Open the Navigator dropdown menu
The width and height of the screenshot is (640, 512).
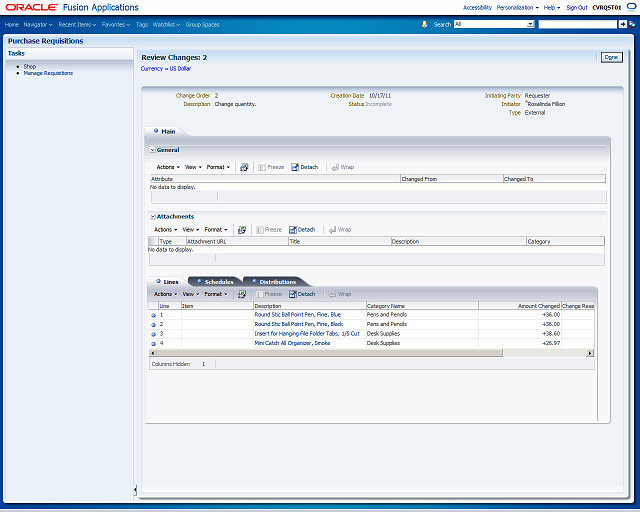click(x=38, y=25)
